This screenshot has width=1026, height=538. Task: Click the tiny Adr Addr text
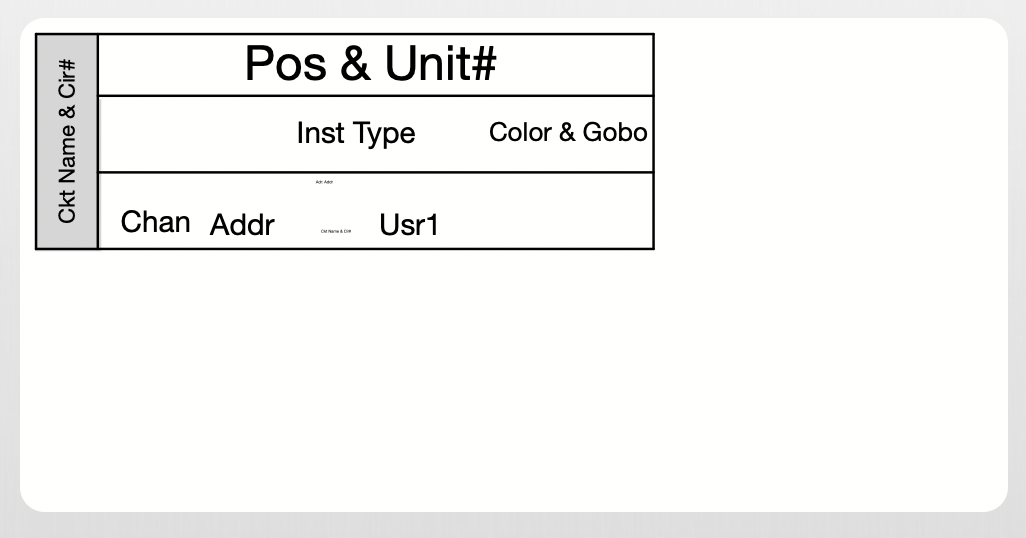click(x=324, y=182)
